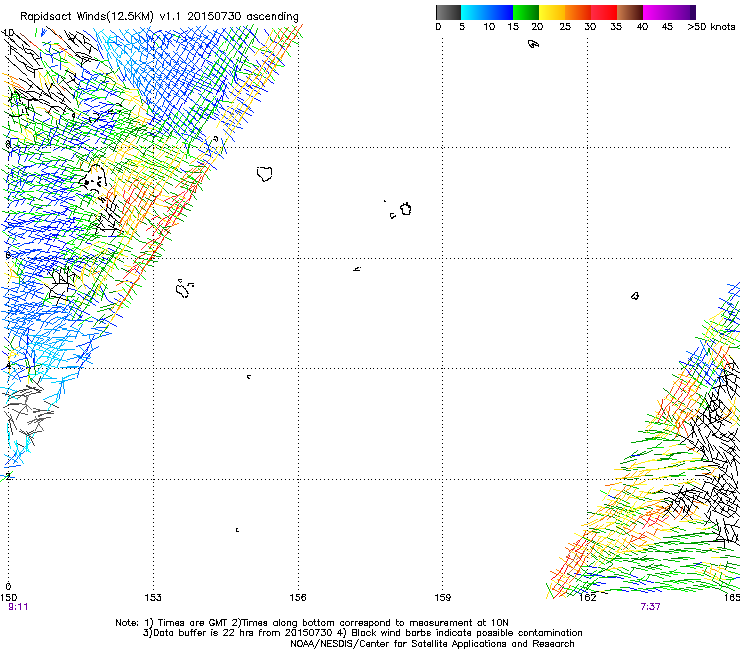Click the green 15–20 knots legend segment

(x=526, y=12)
